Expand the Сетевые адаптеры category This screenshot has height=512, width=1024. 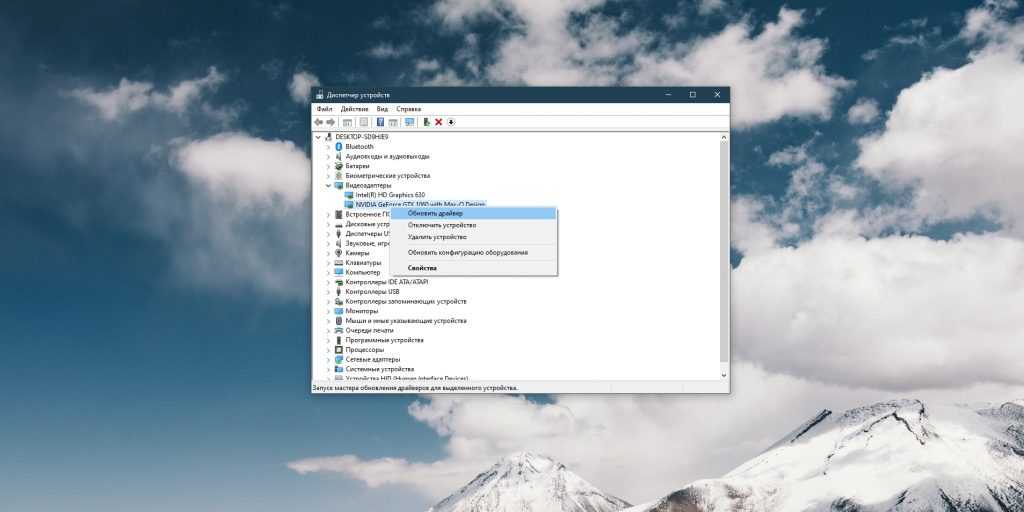tap(328, 359)
